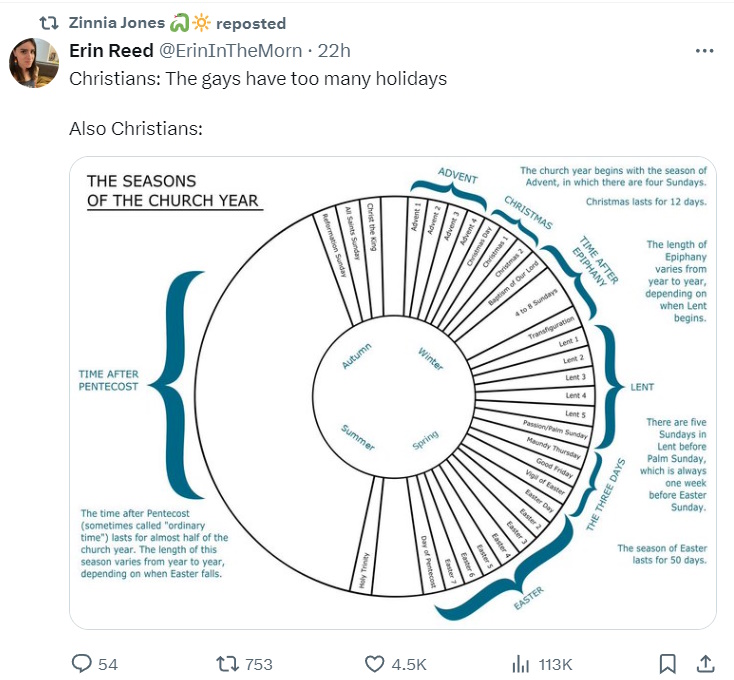The height and width of the screenshot is (680, 734).
Task: Like the post with the heart icon
Action: click(x=375, y=664)
